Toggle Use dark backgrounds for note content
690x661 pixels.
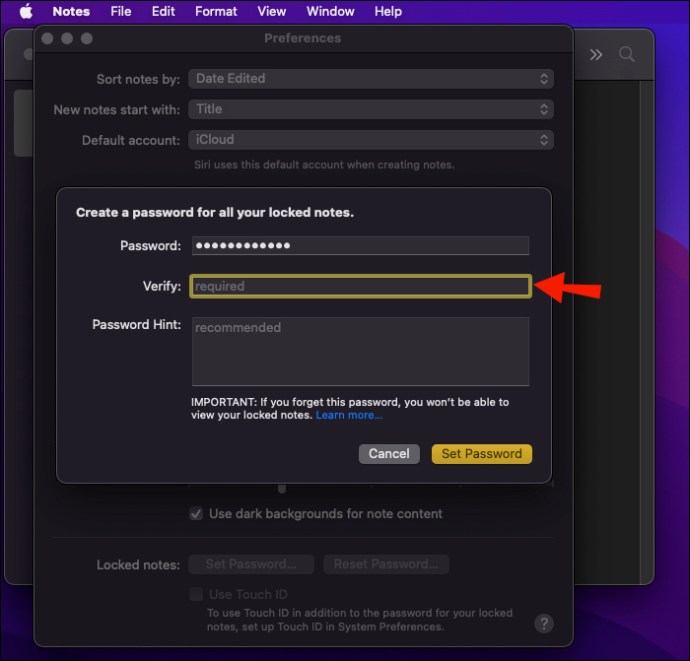pos(196,514)
